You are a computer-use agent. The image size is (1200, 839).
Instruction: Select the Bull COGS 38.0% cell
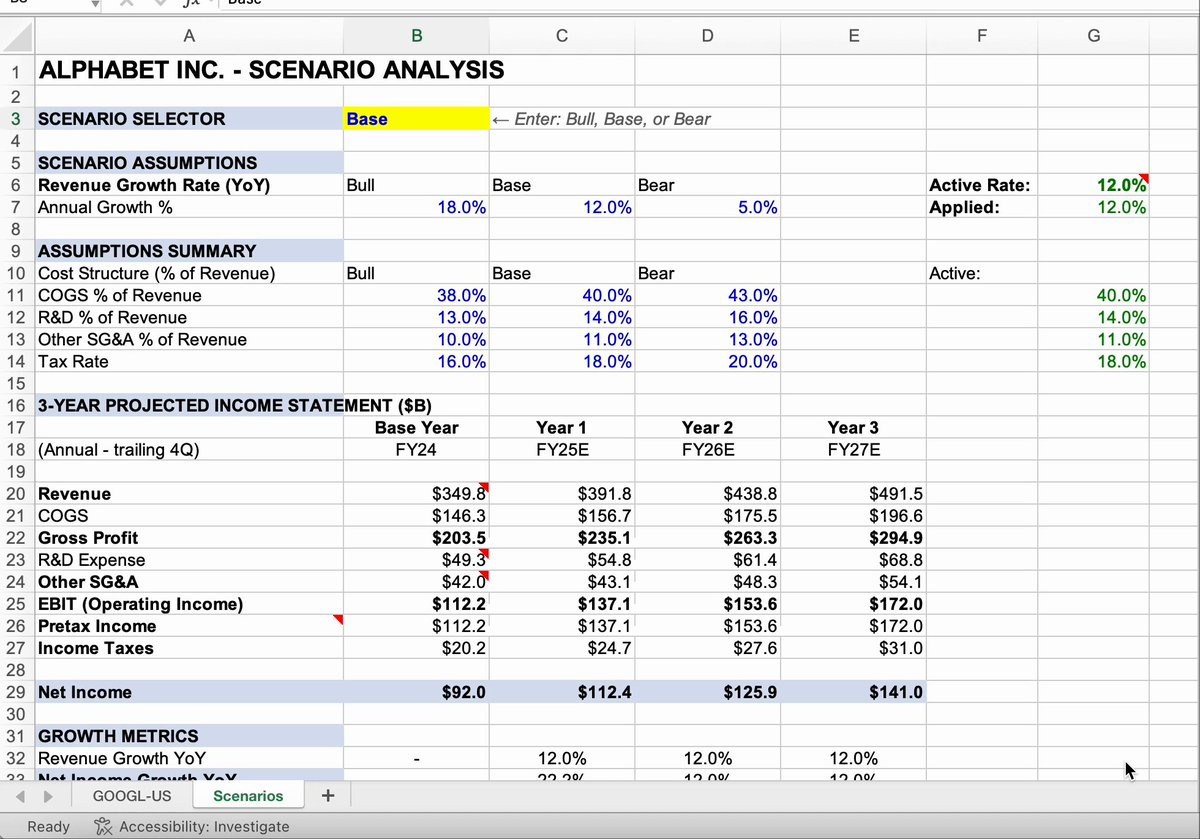coord(416,295)
